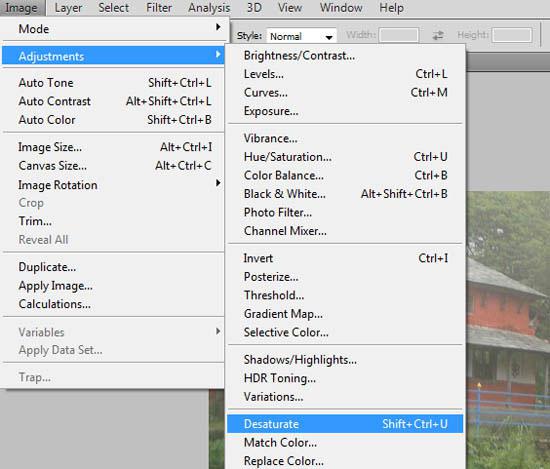Select Curves adjustment
Image resolution: width=550 pixels, height=469 pixels.
(345, 93)
